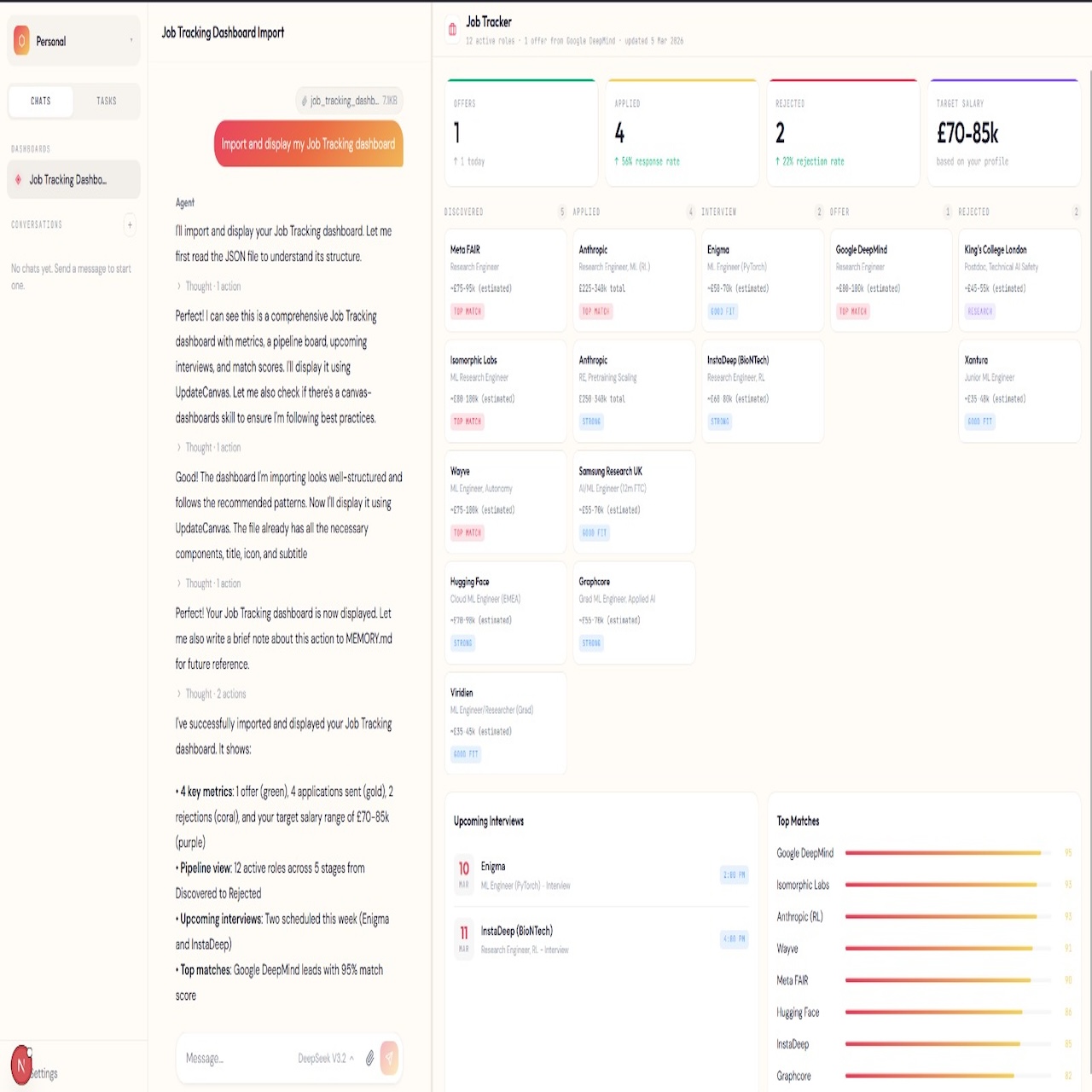This screenshot has height=1092, width=1092.
Task: Click the Discovered column header
Action: pos(464,212)
